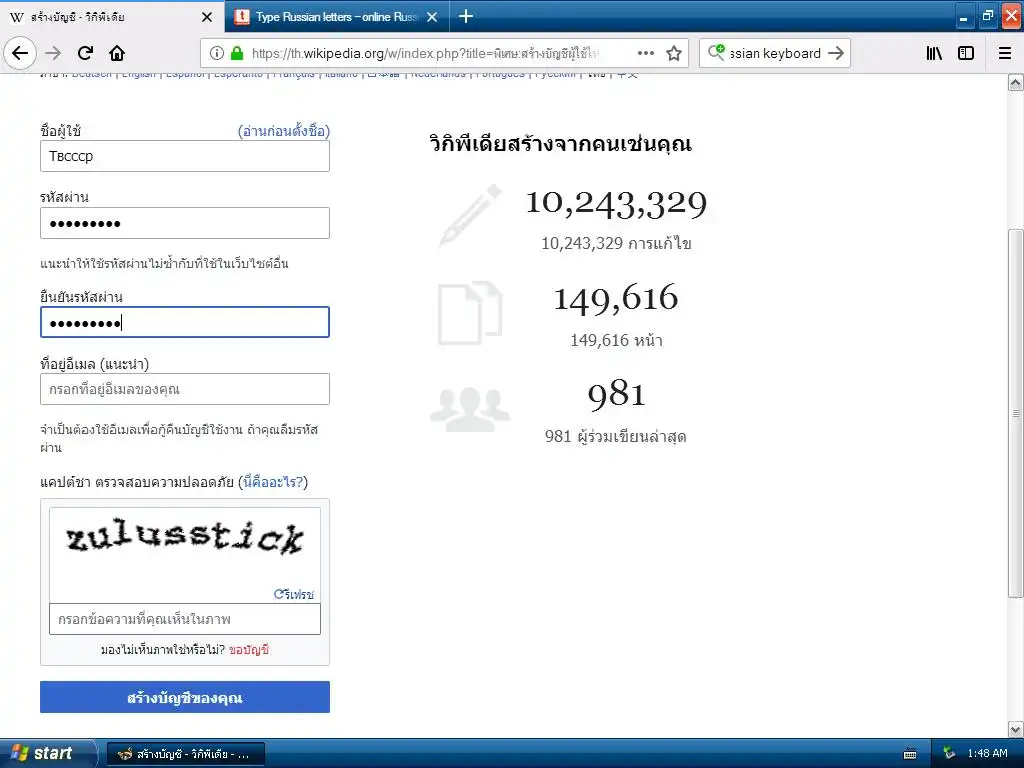Open page actions three-dot menu

646,53
